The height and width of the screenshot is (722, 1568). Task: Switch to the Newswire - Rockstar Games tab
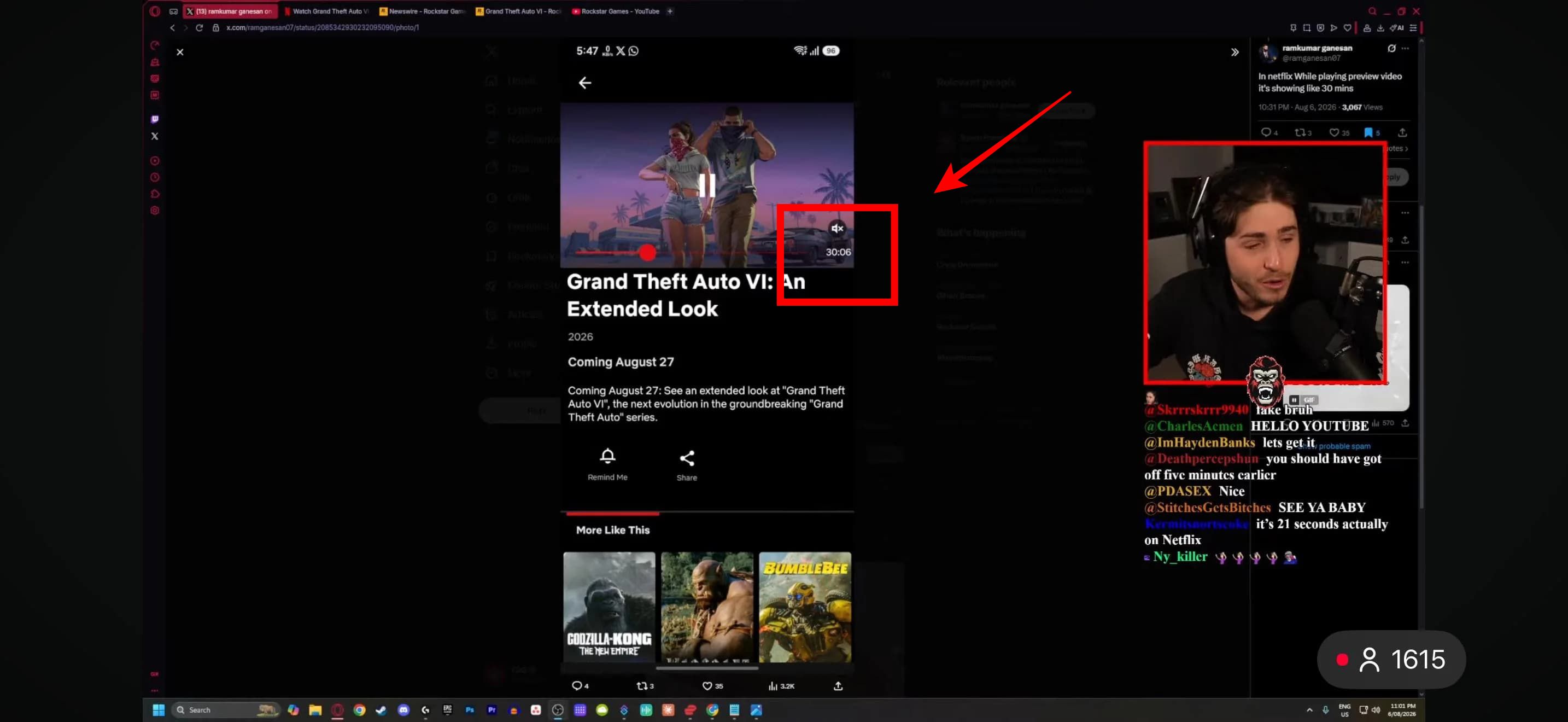pyautogui.click(x=423, y=11)
